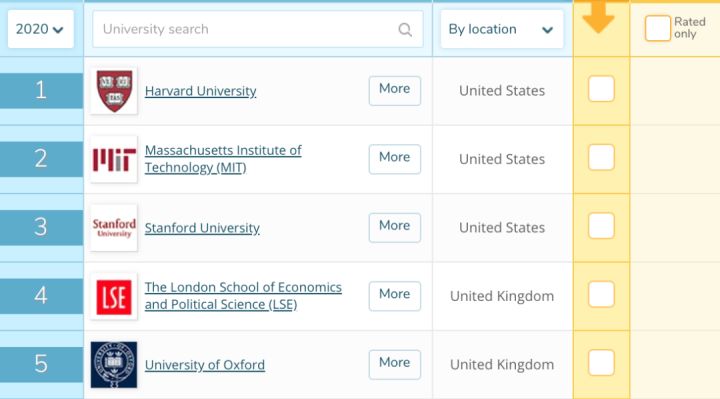Click the University of Oxford crest logo

pyautogui.click(x=114, y=365)
